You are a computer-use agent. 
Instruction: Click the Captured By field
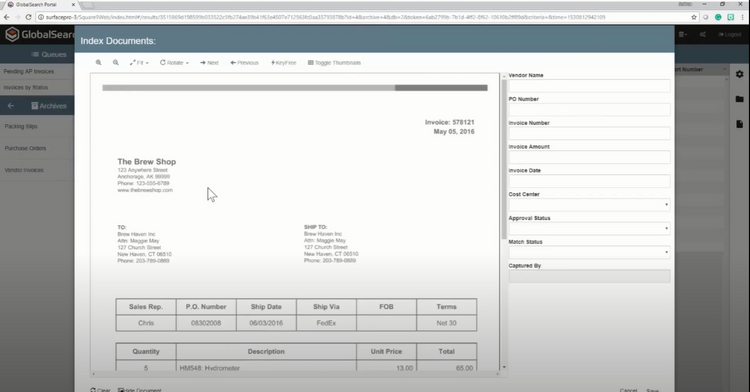589,276
